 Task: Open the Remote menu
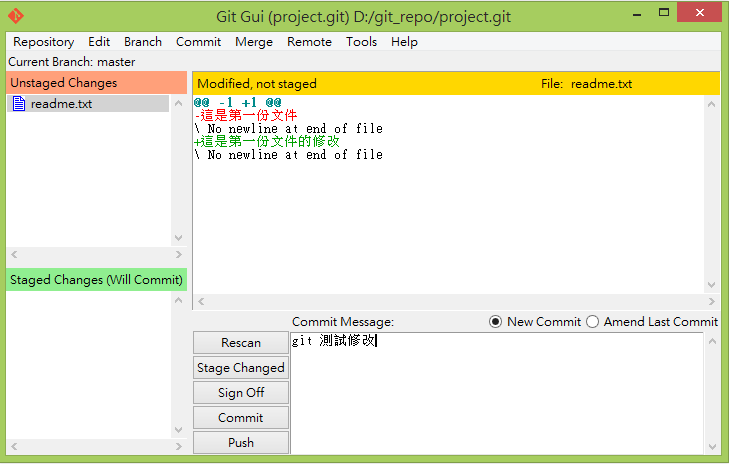pos(309,42)
